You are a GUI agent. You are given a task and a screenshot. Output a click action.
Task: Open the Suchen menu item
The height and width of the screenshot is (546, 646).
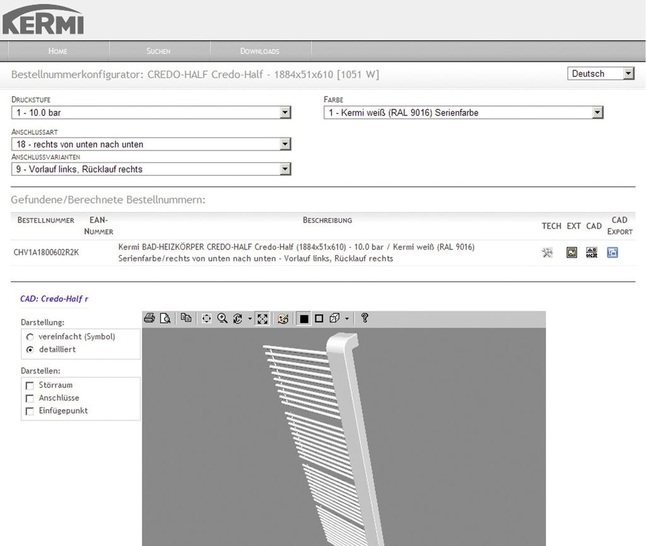click(x=159, y=51)
